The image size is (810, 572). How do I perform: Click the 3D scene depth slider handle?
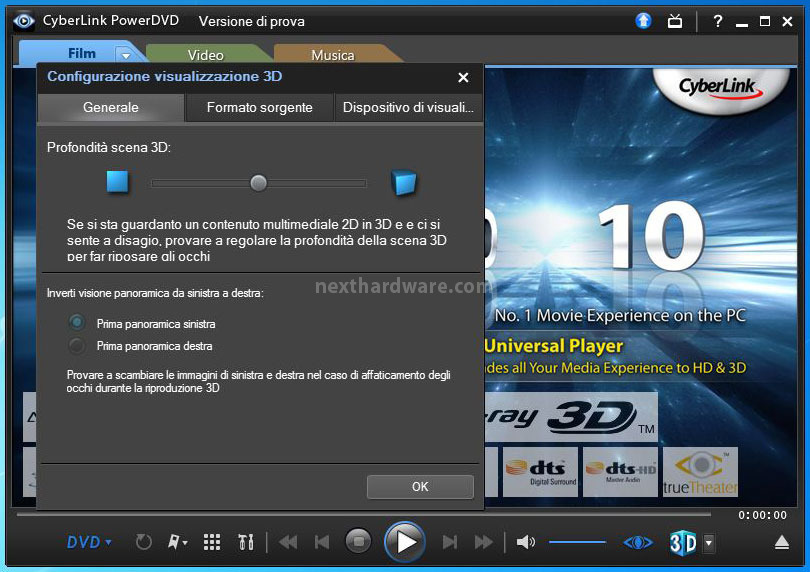tap(258, 182)
